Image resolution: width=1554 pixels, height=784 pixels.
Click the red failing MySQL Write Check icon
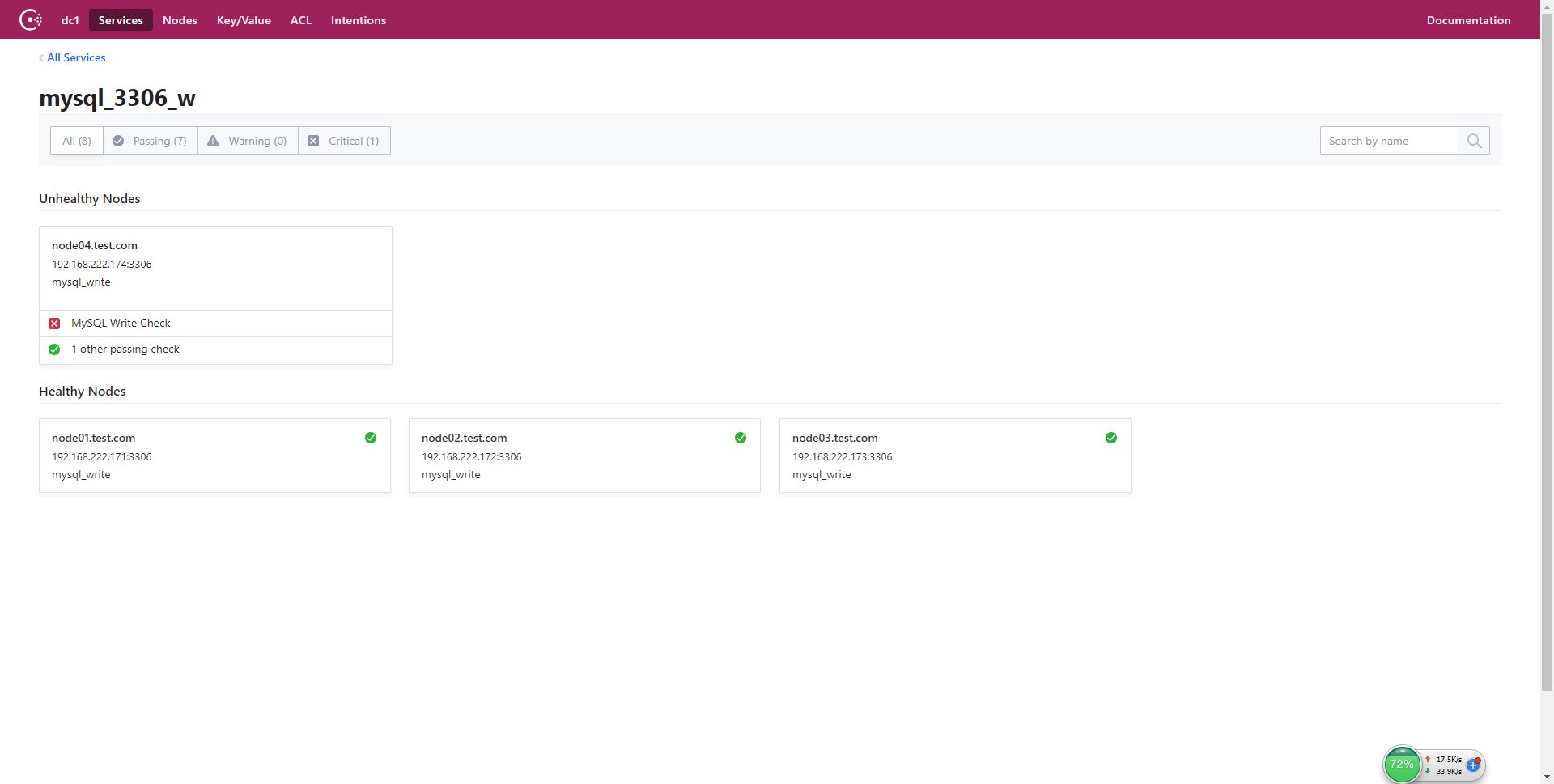[x=54, y=324]
